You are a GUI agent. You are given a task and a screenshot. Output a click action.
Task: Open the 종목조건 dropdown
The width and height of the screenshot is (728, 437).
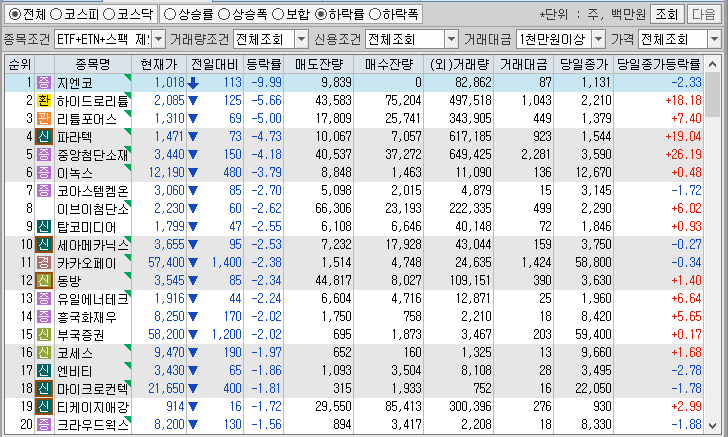[x=158, y=39]
